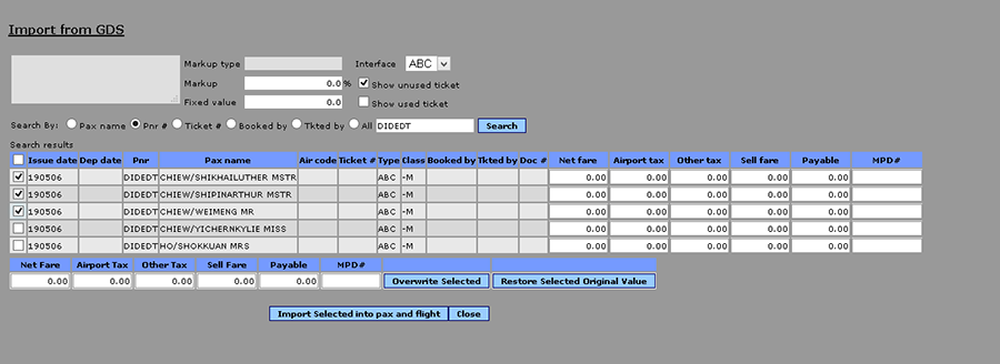Viewport: 1000px width, 364px height.
Task: Select Ticket # search radio button
Action: click(x=177, y=124)
